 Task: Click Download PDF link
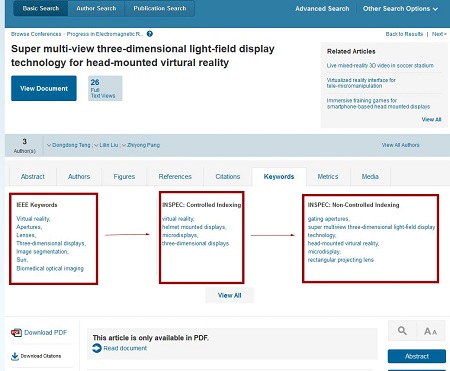pos(46,332)
